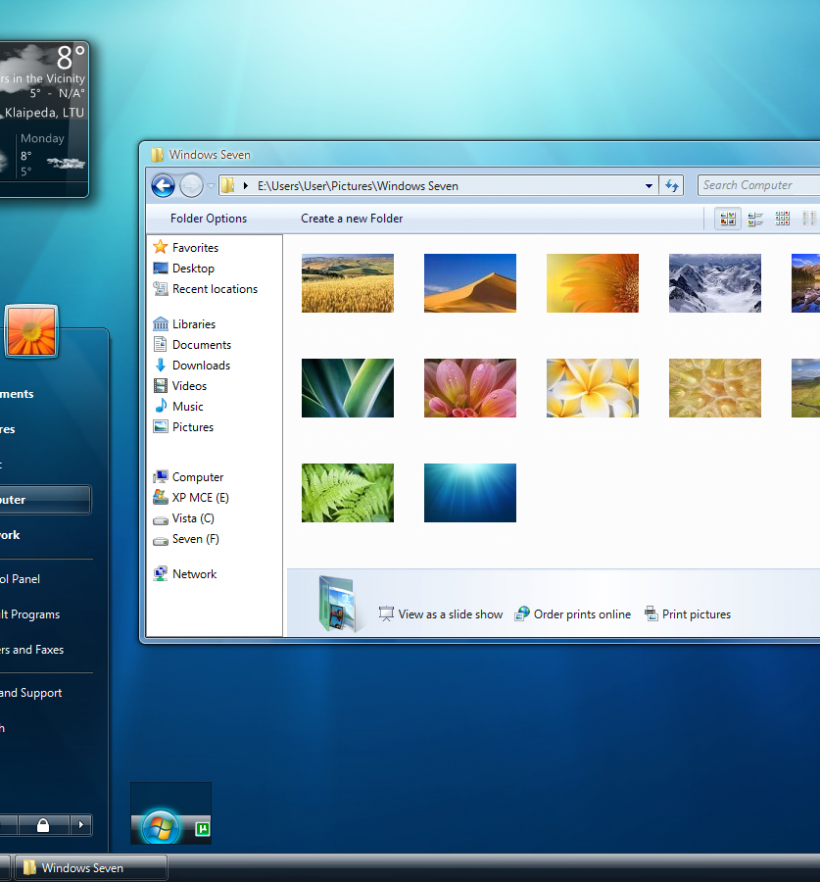This screenshot has height=882, width=820.
Task: Open Downloads in the navigation pane
Action: point(200,365)
